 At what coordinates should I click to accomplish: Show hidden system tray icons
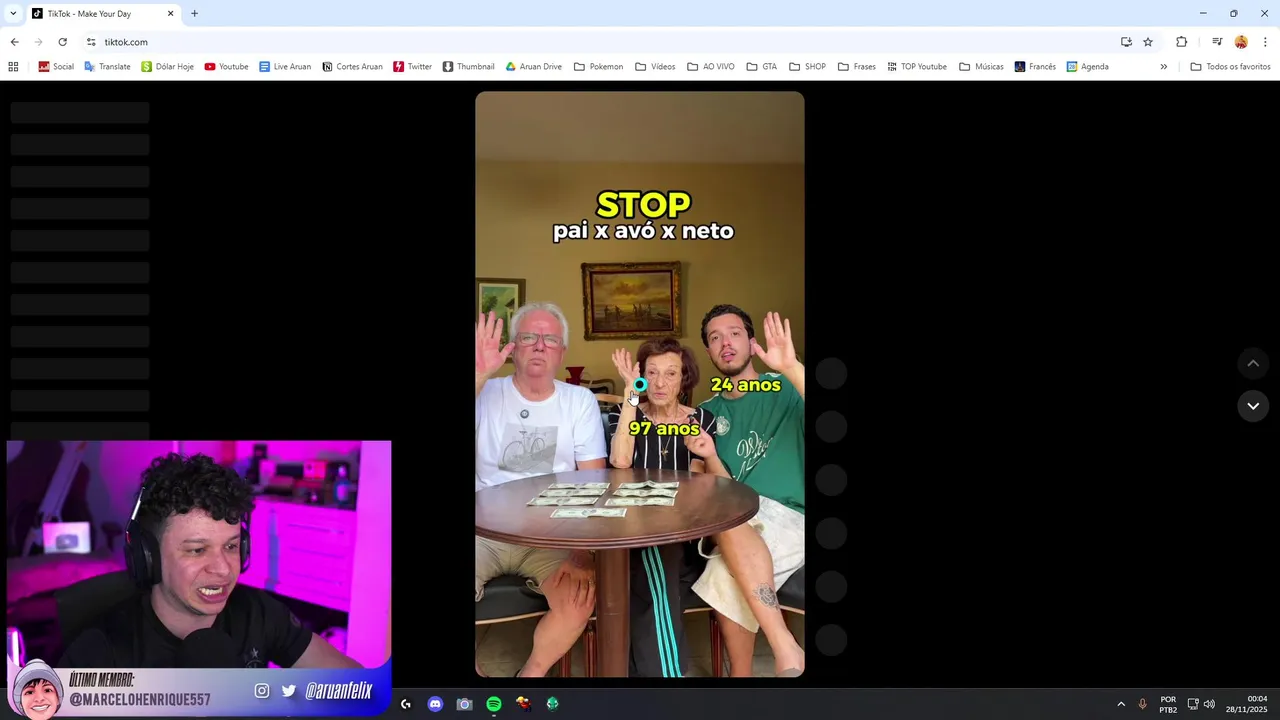tap(1121, 704)
